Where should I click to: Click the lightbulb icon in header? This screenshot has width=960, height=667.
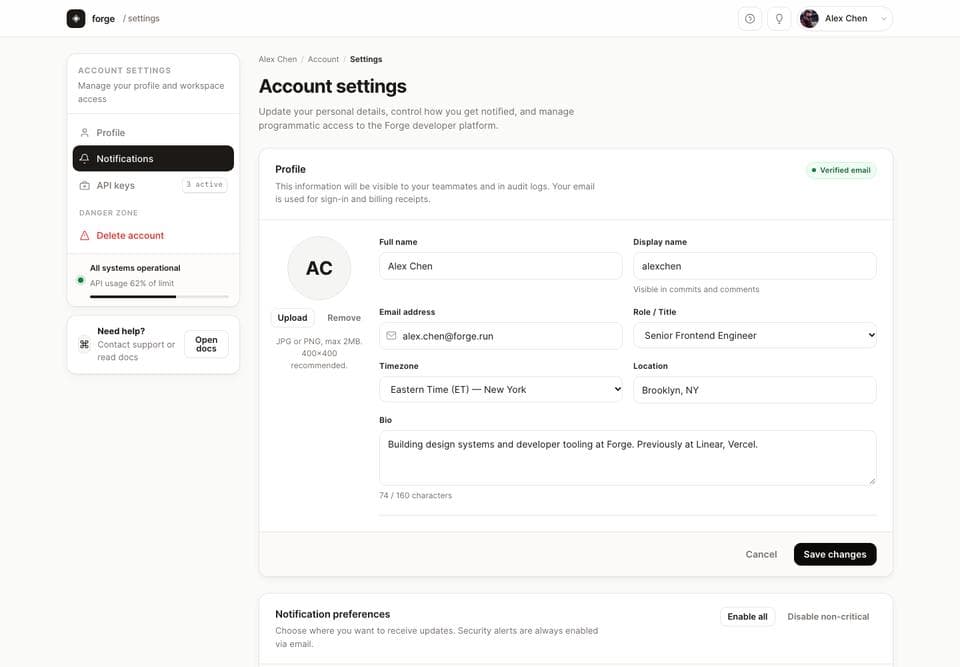point(779,18)
